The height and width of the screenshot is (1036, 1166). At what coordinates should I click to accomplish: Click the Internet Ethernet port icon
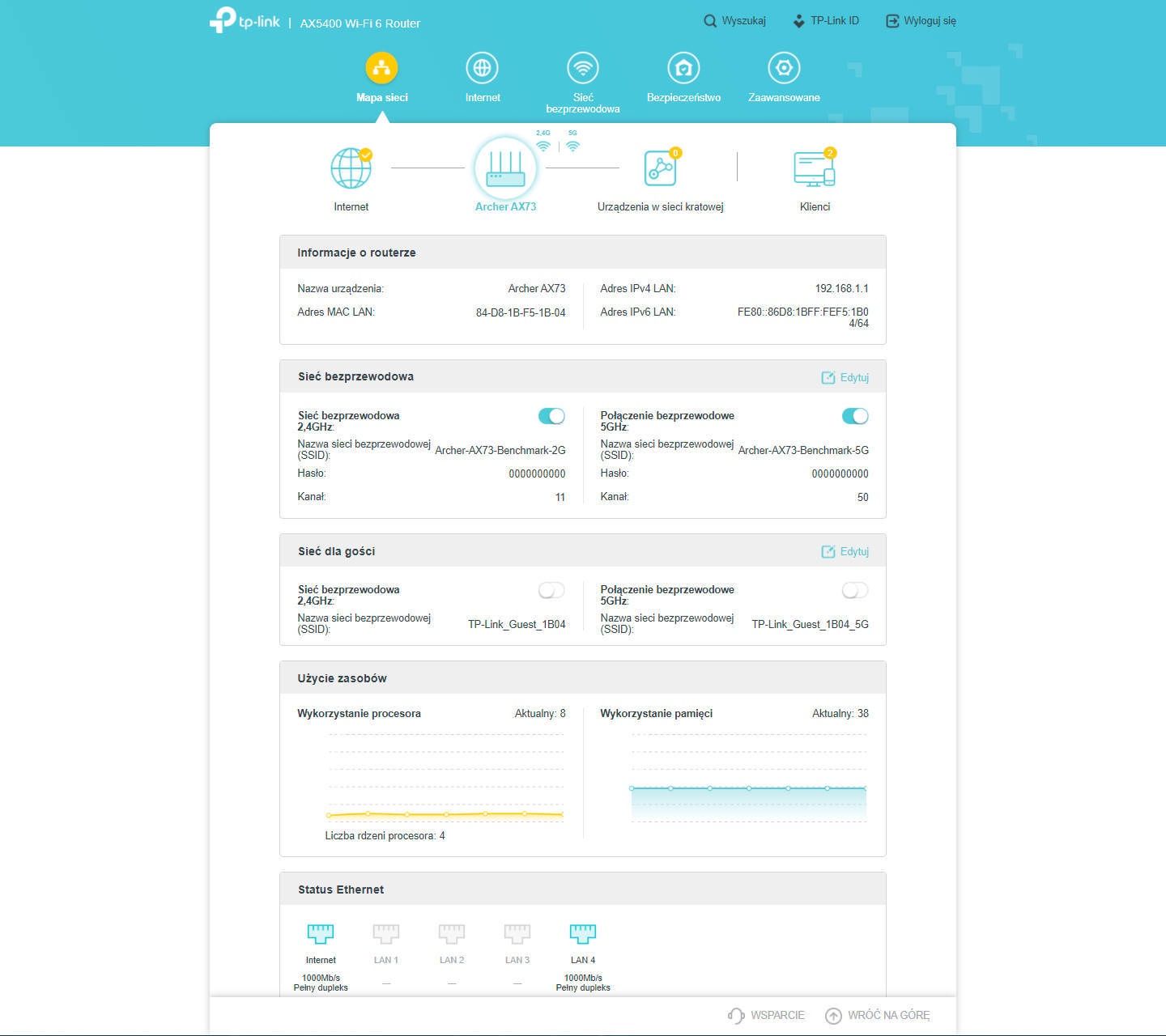click(x=321, y=934)
